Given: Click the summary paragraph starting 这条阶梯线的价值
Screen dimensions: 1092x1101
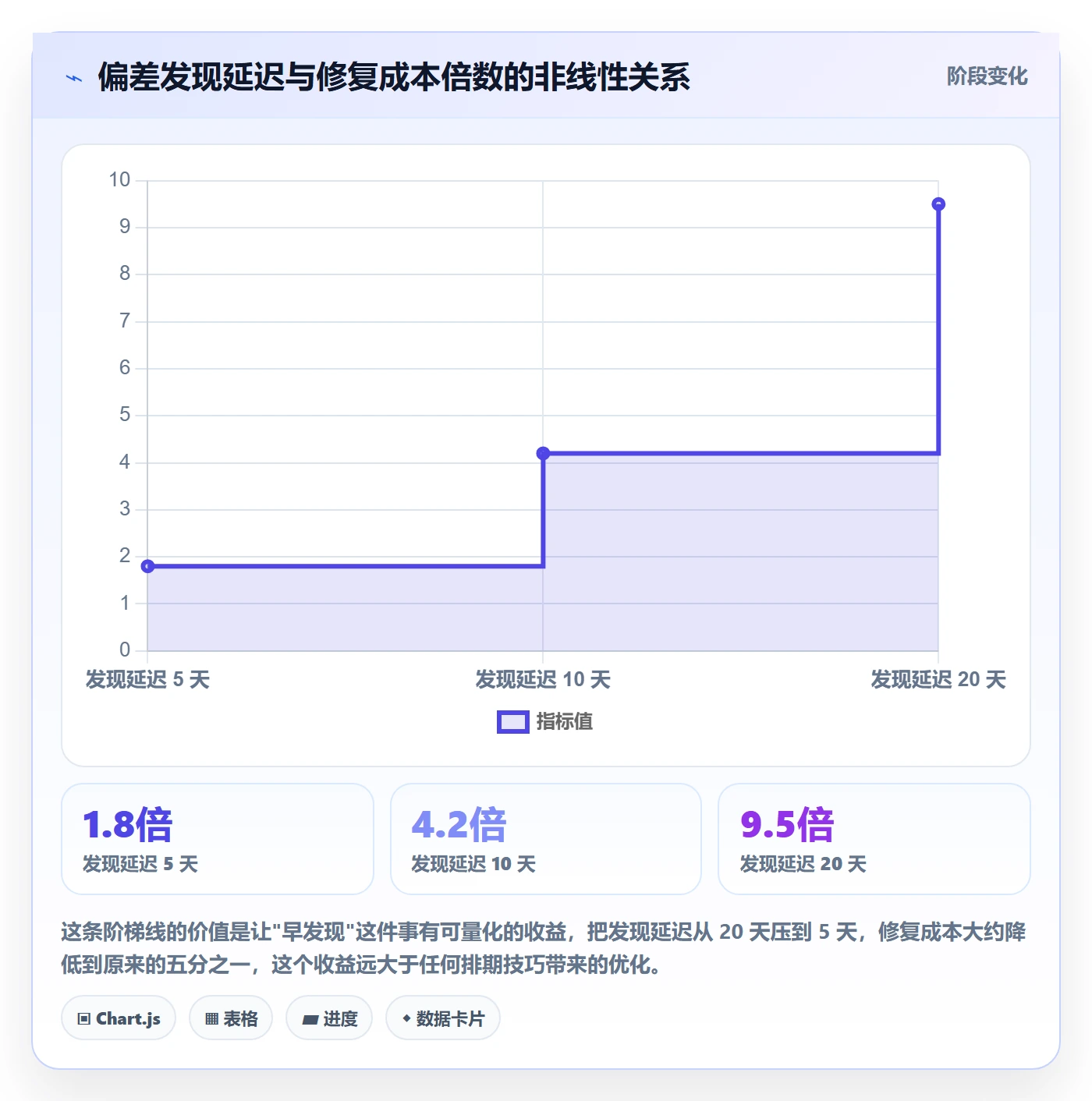Looking at the screenshot, I should (544, 948).
